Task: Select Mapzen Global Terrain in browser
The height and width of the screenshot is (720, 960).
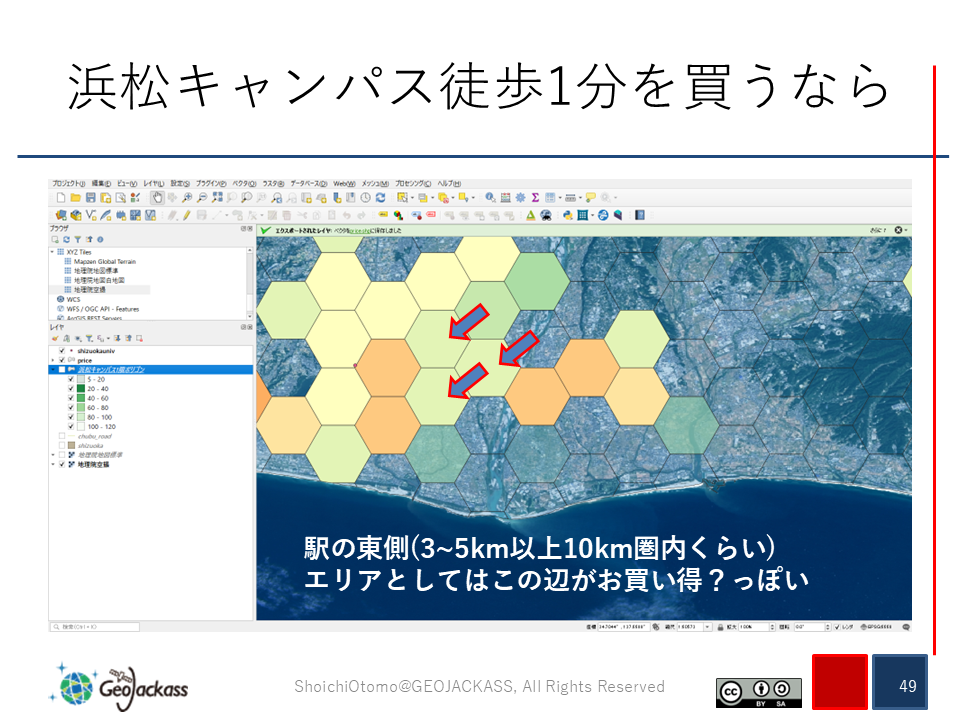Action: pyautogui.click(x=103, y=262)
